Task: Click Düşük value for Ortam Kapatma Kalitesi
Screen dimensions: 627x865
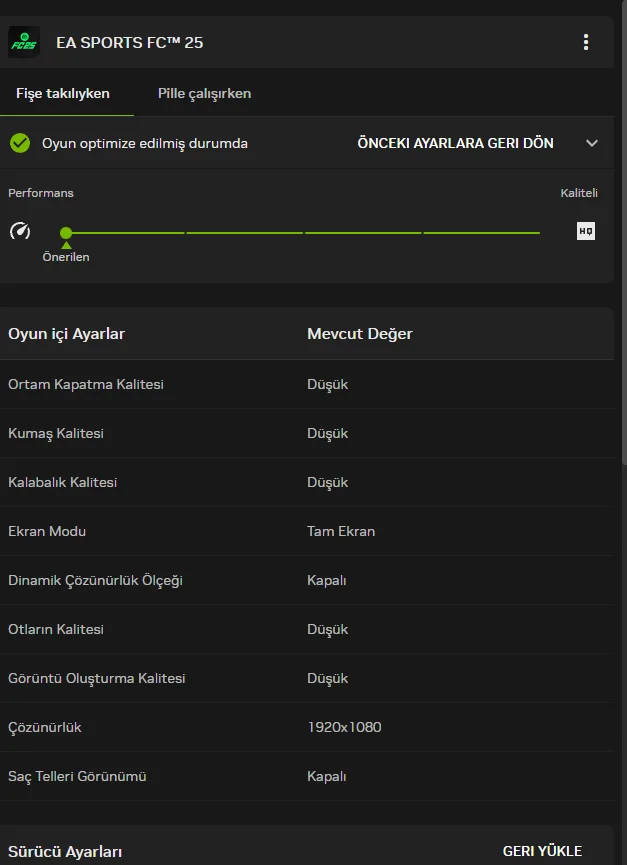Action: [x=328, y=384]
